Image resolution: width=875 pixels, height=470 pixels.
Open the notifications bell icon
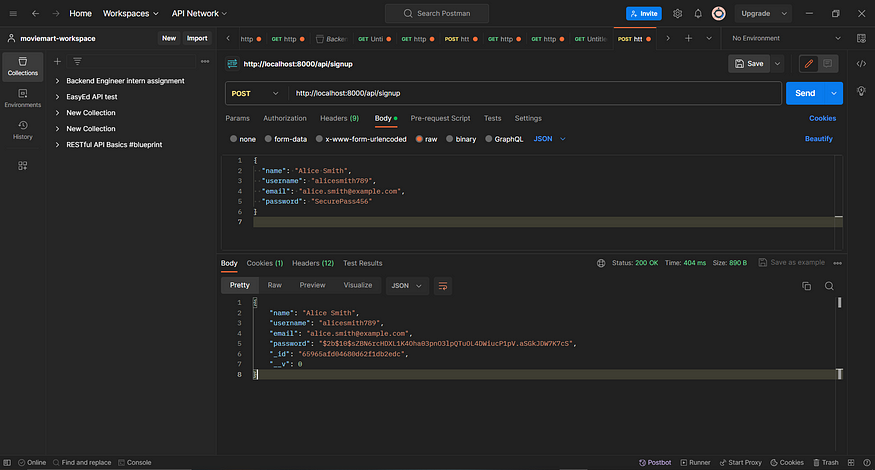point(698,13)
